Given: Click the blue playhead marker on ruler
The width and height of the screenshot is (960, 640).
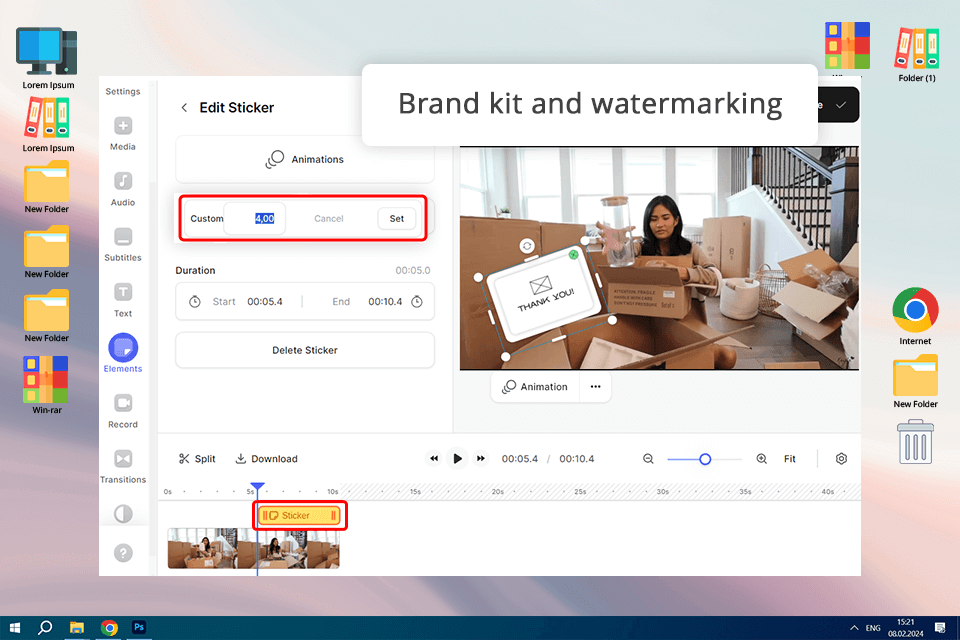Looking at the screenshot, I should 257,488.
